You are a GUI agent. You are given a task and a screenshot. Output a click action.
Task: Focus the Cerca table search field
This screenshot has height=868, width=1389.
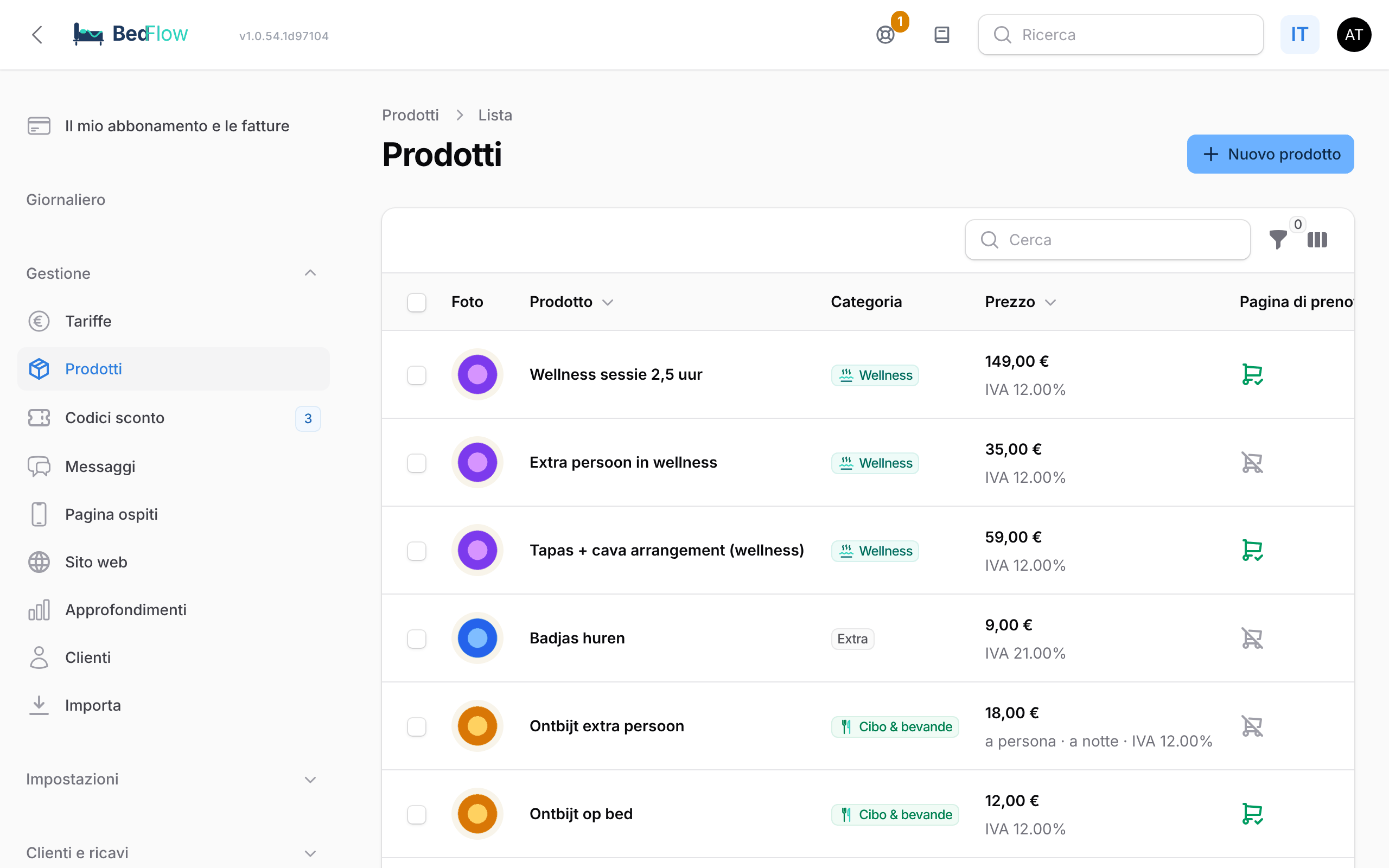1107,239
